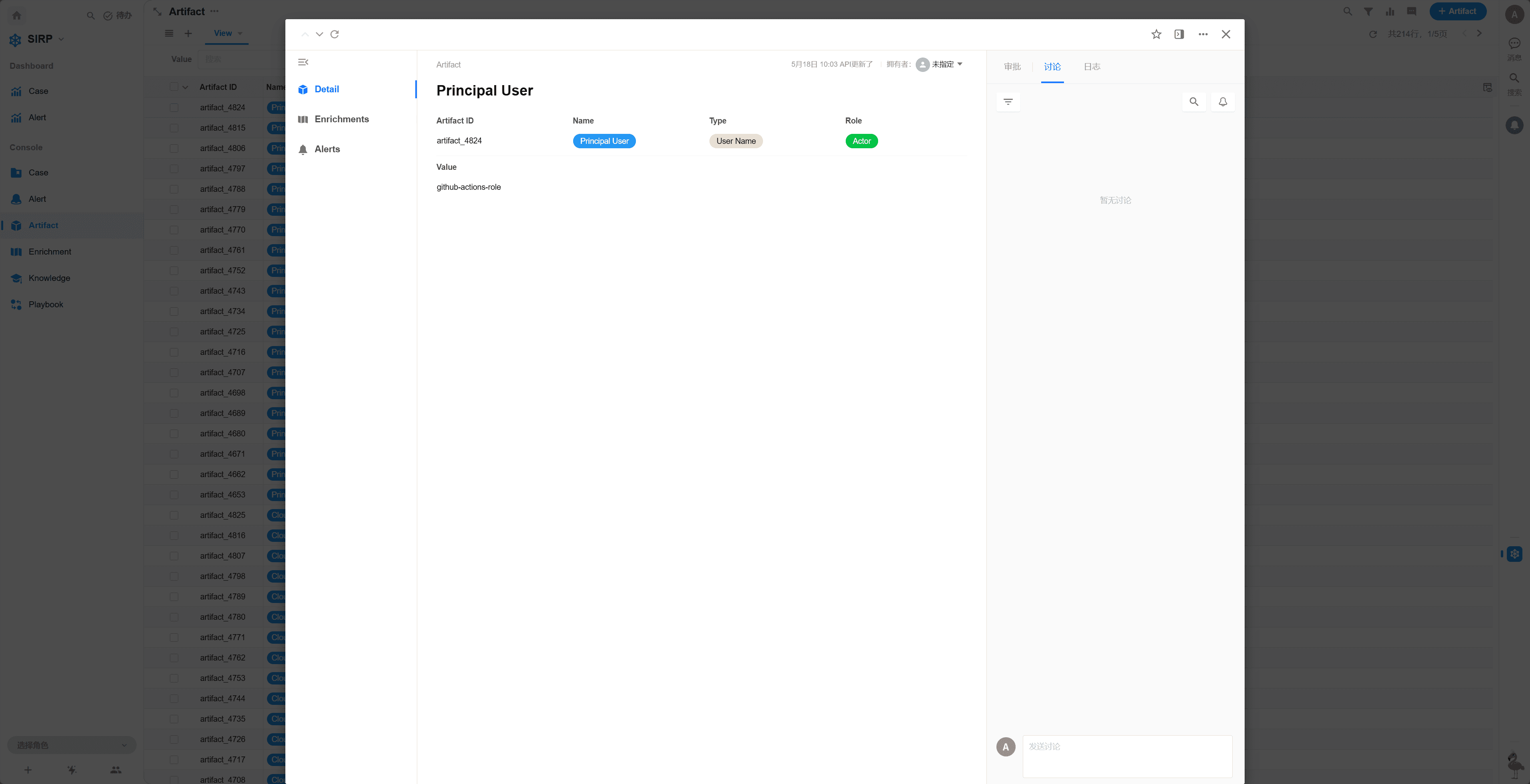Image resolution: width=1530 pixels, height=784 pixels.
Task: Star this artifact as favorite
Action: click(x=1156, y=34)
